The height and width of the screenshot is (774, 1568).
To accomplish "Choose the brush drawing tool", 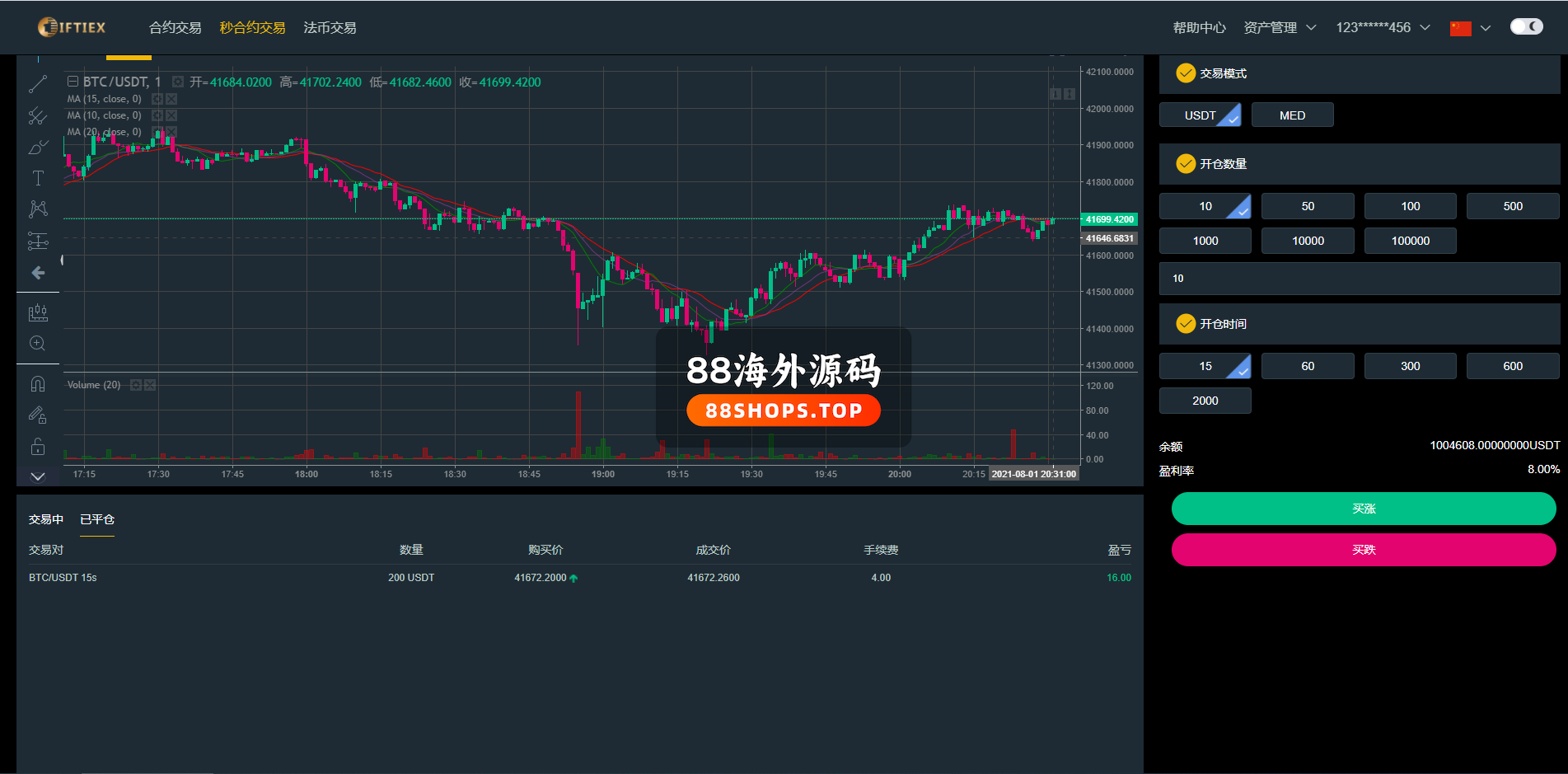I will [38, 148].
